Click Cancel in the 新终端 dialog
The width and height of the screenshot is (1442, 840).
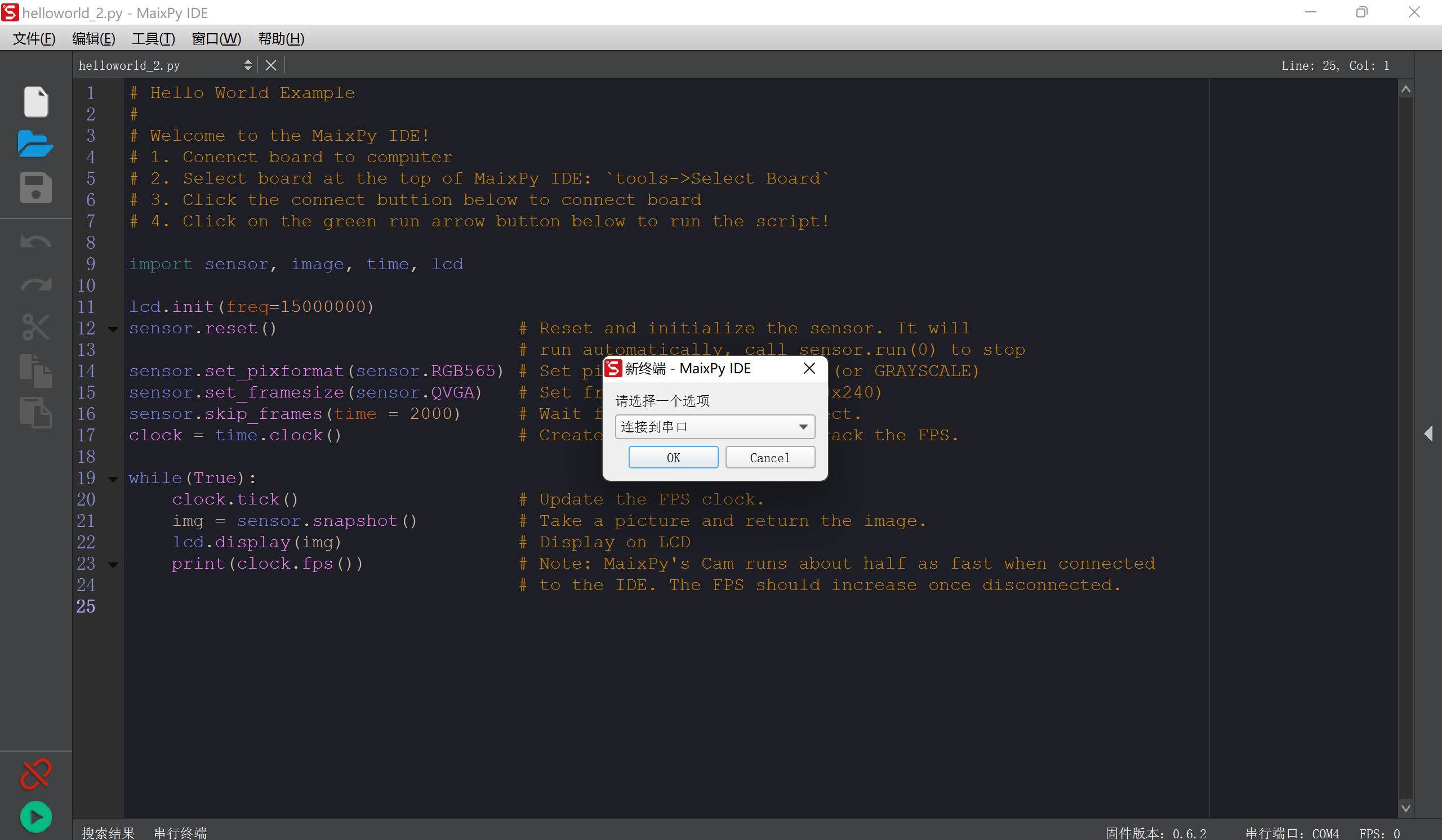(769, 458)
